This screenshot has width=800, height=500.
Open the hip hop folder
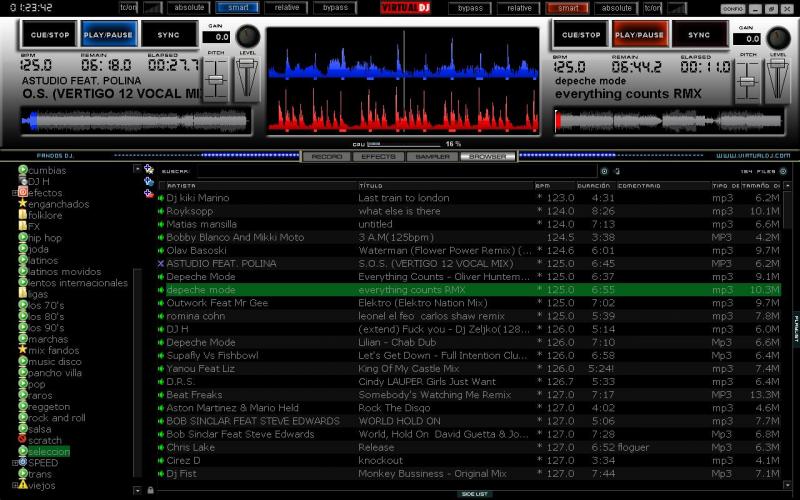(45, 238)
